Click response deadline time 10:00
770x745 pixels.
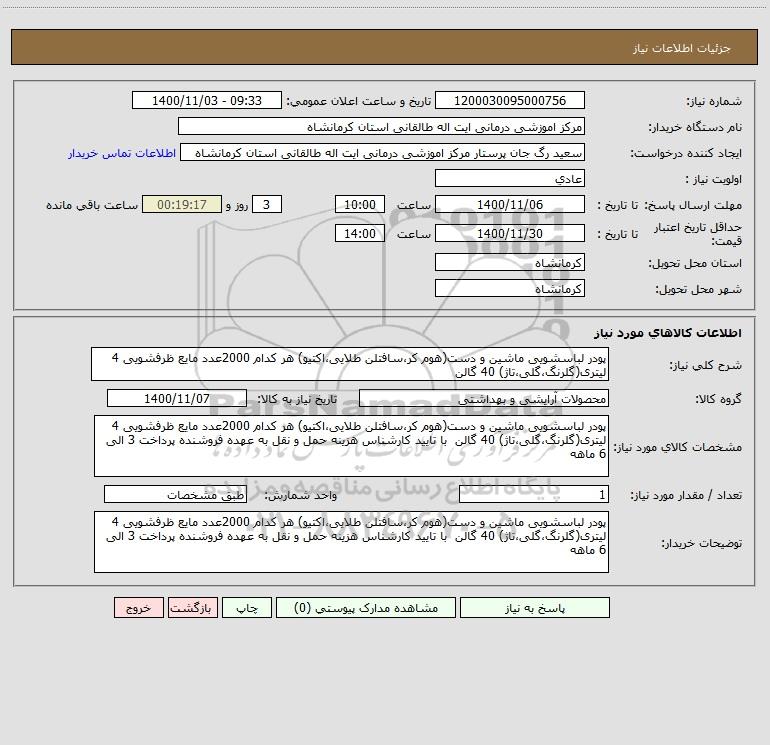coord(359,204)
